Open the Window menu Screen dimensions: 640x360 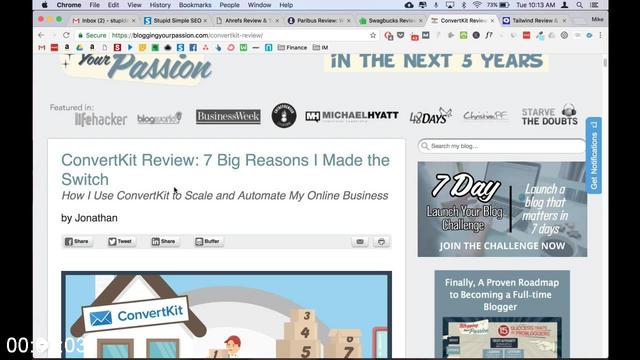click(x=260, y=5)
